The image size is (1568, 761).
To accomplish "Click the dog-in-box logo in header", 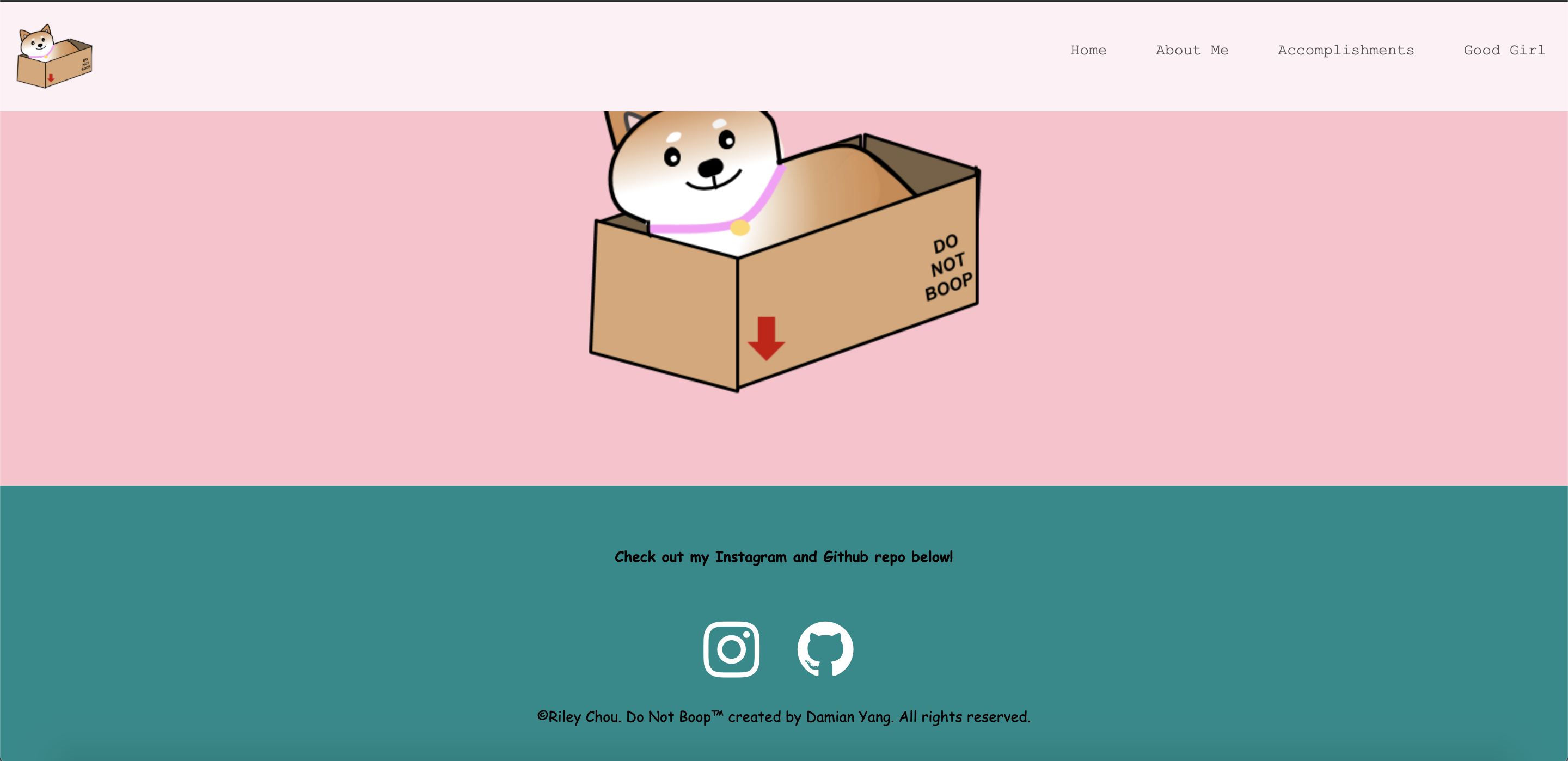I will click(54, 57).
